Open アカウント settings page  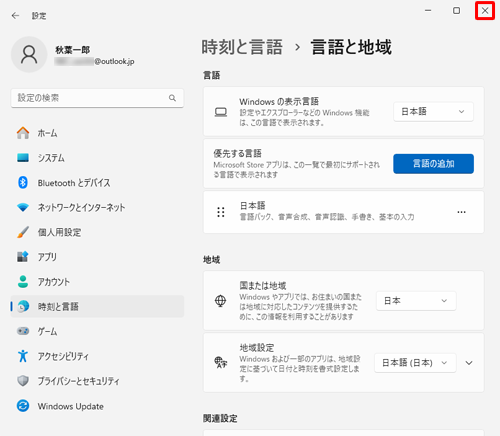97,282
